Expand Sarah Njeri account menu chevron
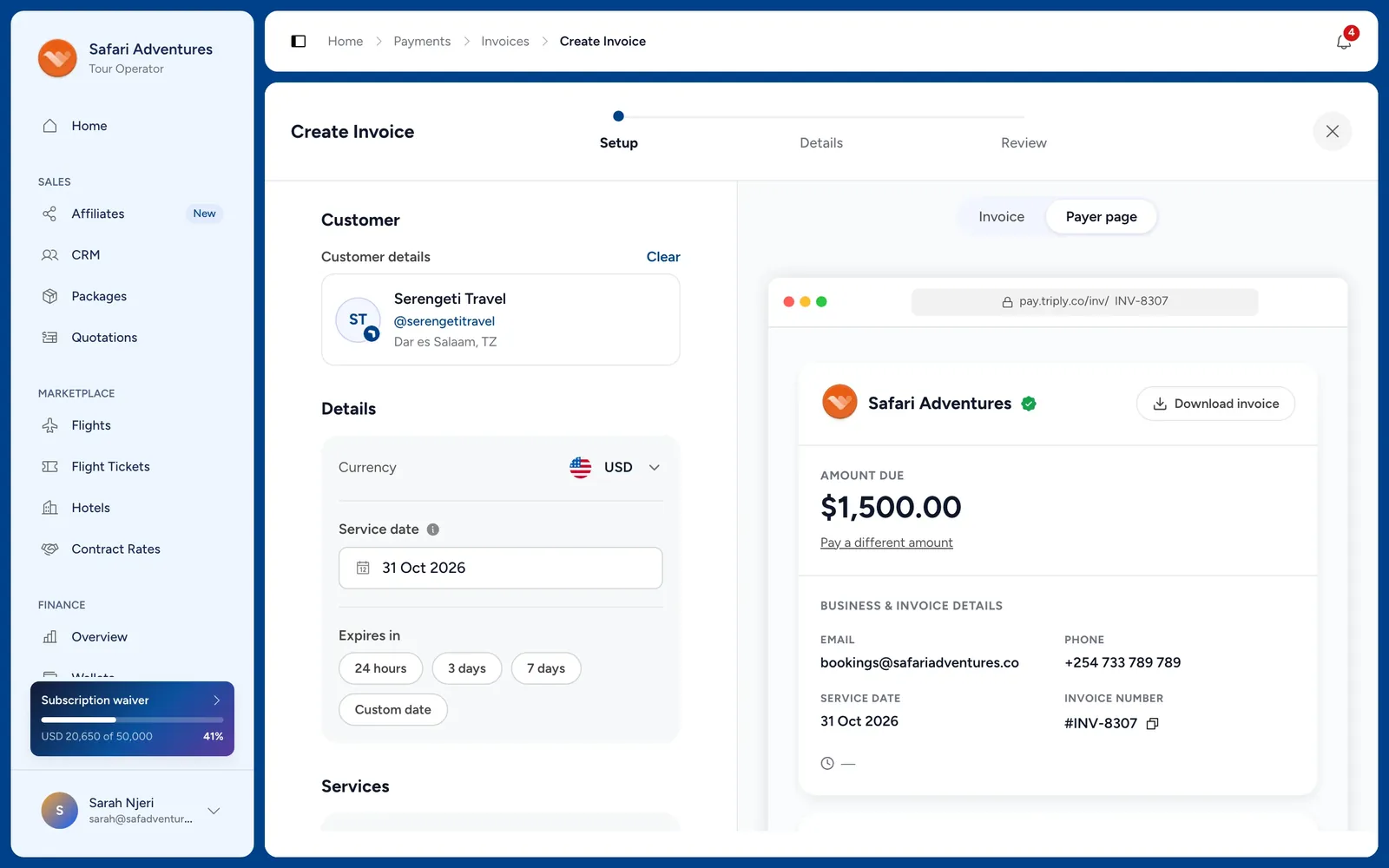Viewport: 1389px width, 868px height. click(x=214, y=811)
